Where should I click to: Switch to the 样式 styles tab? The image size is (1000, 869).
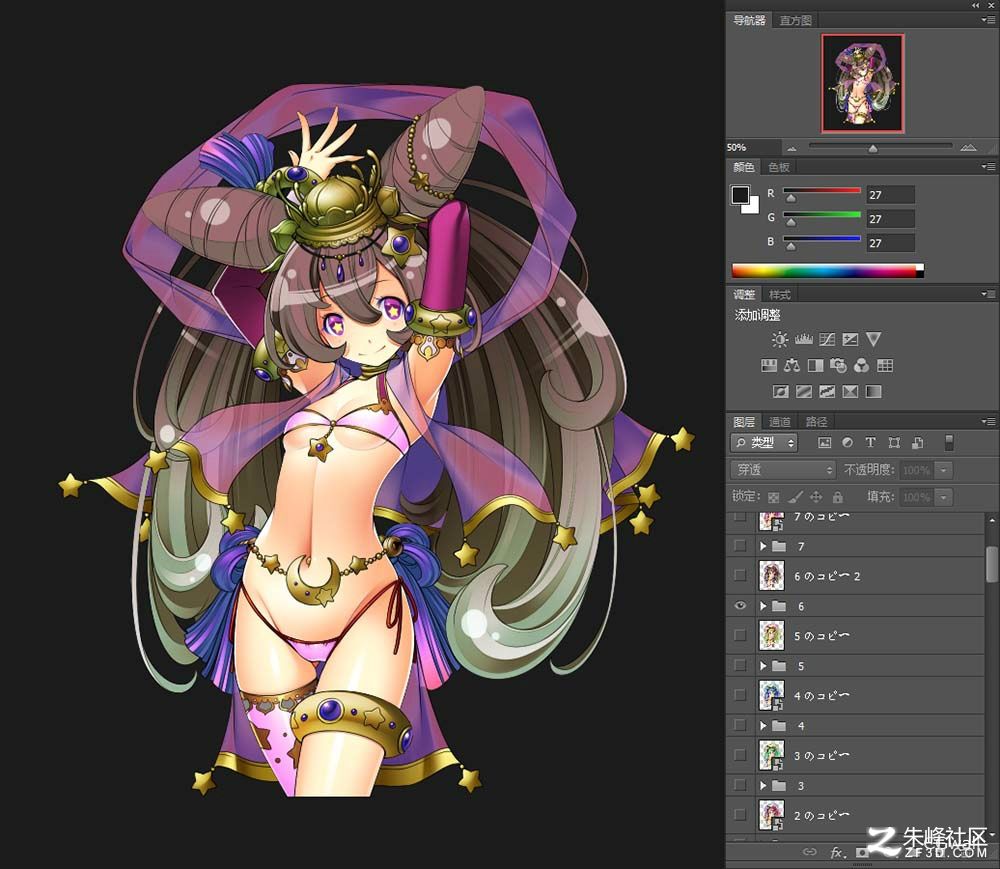pyautogui.click(x=779, y=295)
